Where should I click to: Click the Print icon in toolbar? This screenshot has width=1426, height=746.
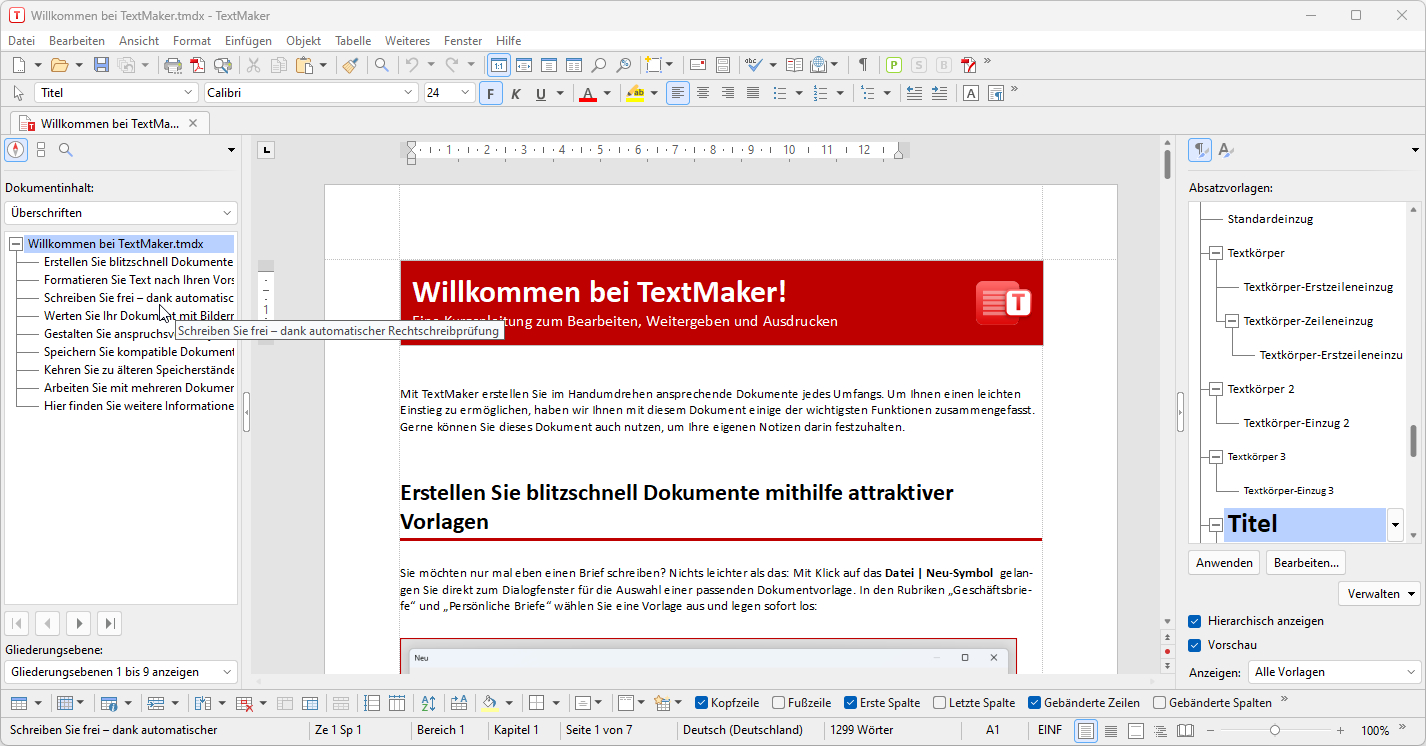click(x=173, y=65)
